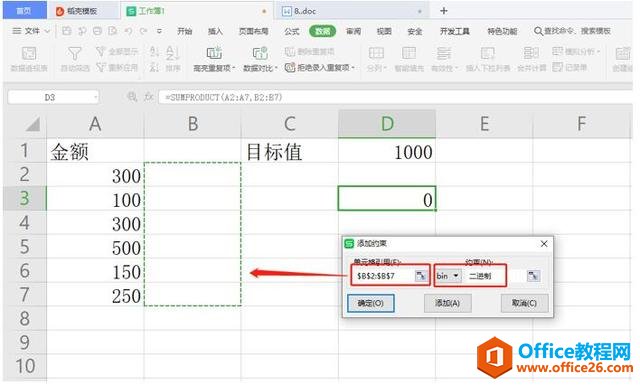Open the bin relation dropdown in the dialog
The image size is (640, 385).
coord(448,276)
